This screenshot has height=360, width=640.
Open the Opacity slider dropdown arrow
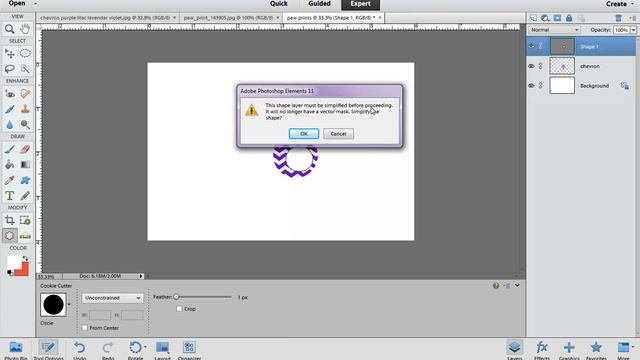pos(633,30)
